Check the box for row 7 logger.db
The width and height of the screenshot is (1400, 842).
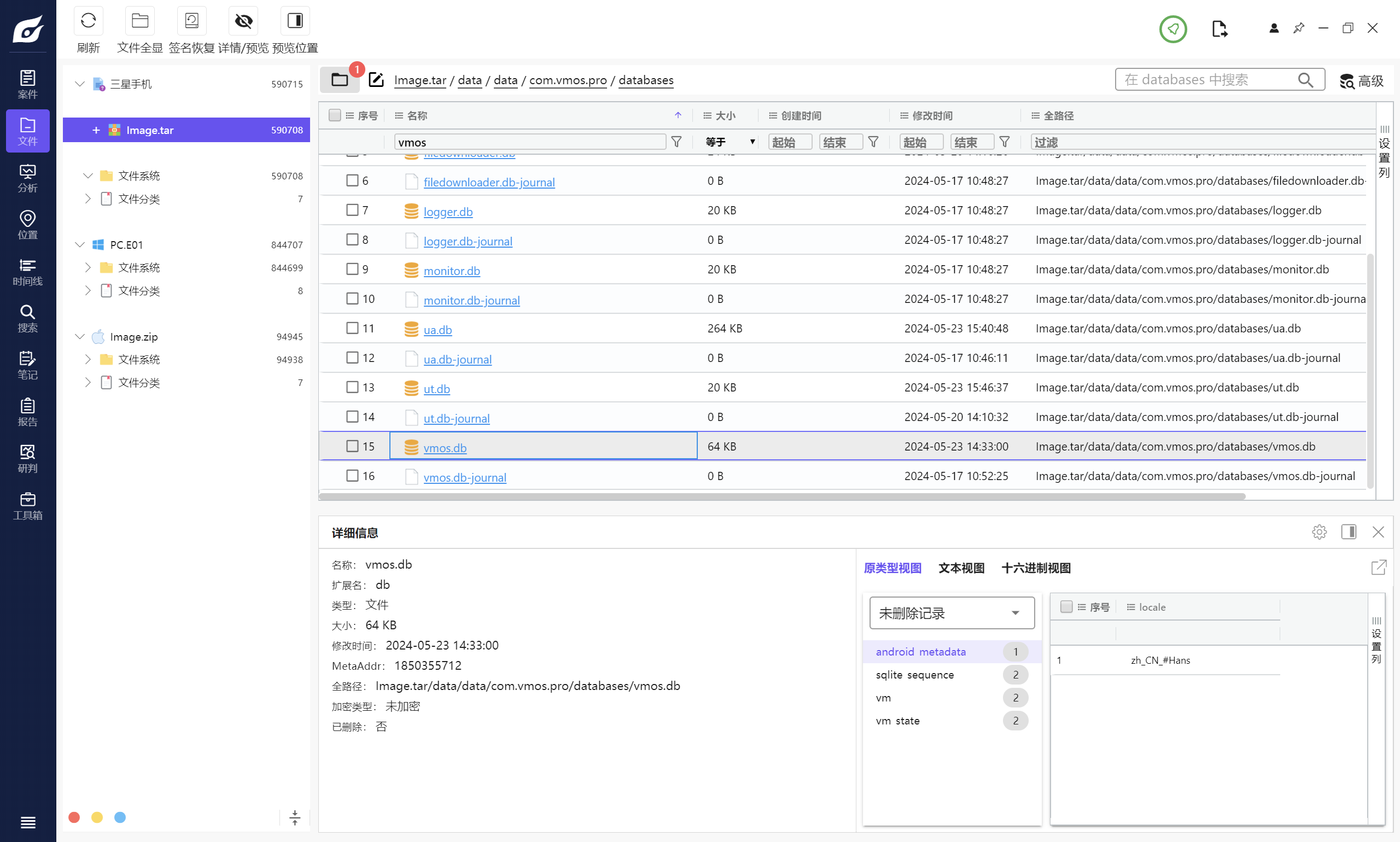[352, 210]
